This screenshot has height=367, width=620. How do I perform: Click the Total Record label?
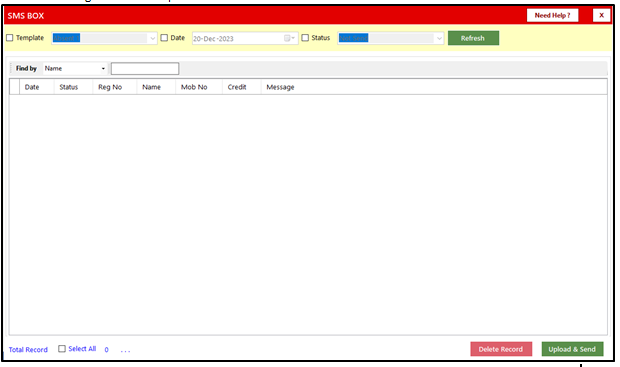[x=28, y=350]
